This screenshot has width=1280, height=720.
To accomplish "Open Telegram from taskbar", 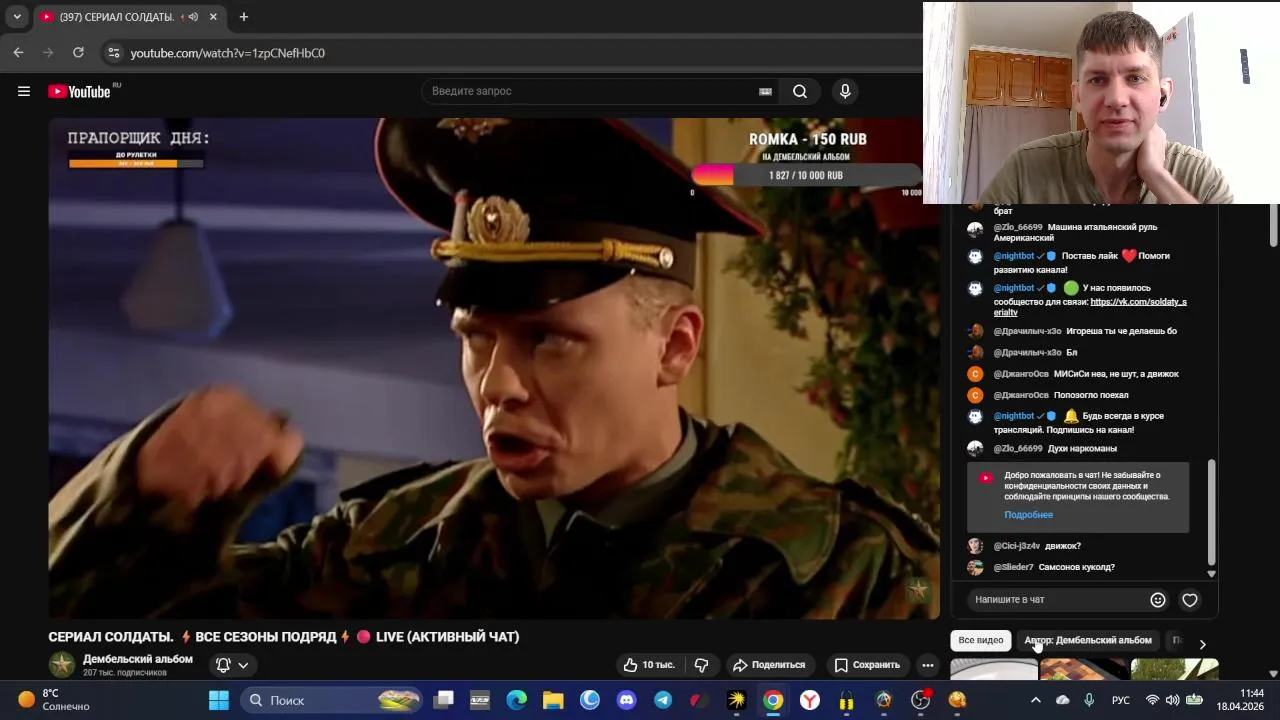I will pos(663,700).
